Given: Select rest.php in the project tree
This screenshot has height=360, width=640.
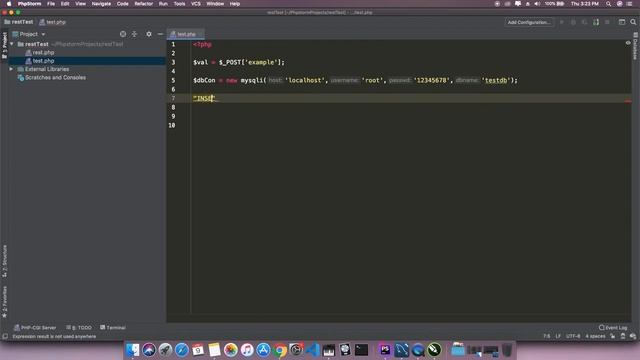Looking at the screenshot, I should [43, 53].
